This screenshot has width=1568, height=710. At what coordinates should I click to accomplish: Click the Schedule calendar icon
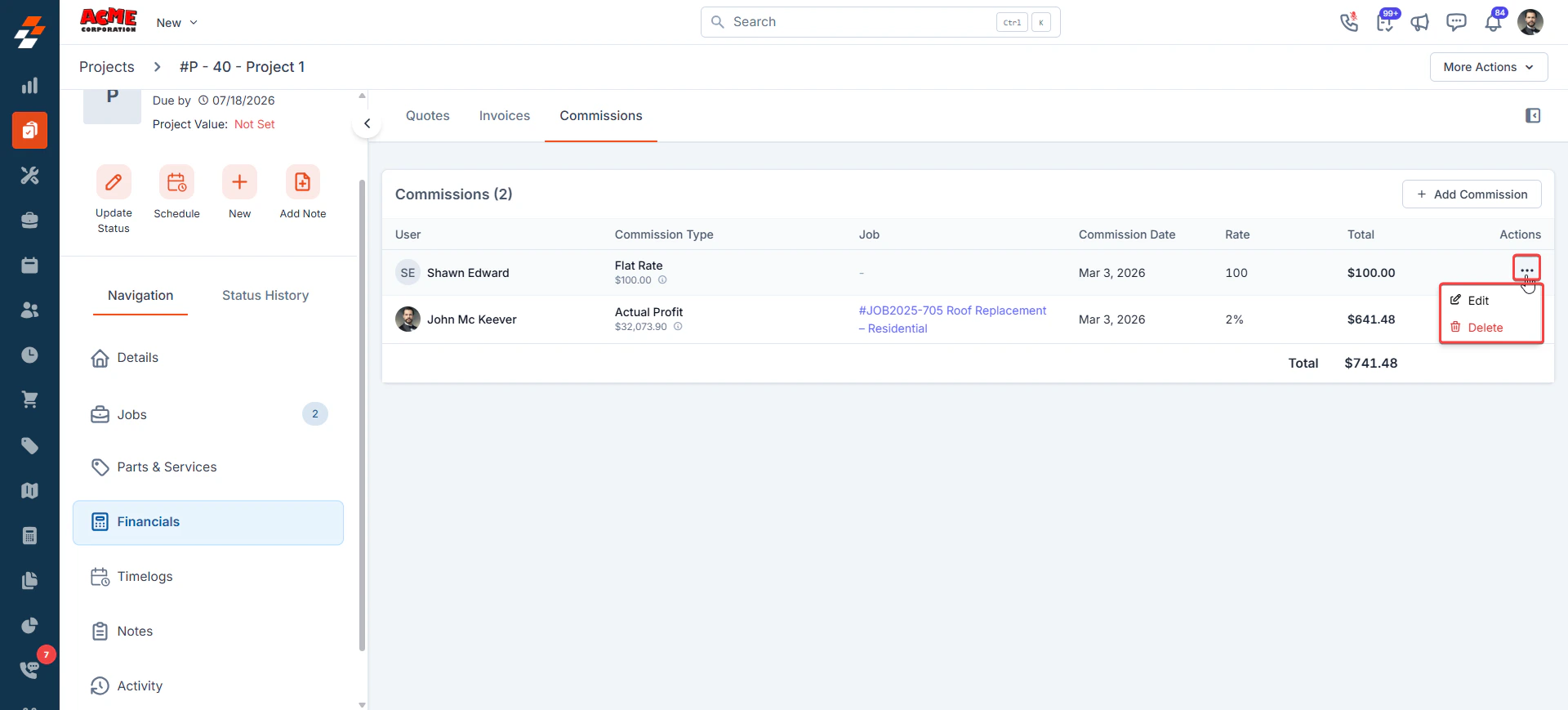coord(176,182)
